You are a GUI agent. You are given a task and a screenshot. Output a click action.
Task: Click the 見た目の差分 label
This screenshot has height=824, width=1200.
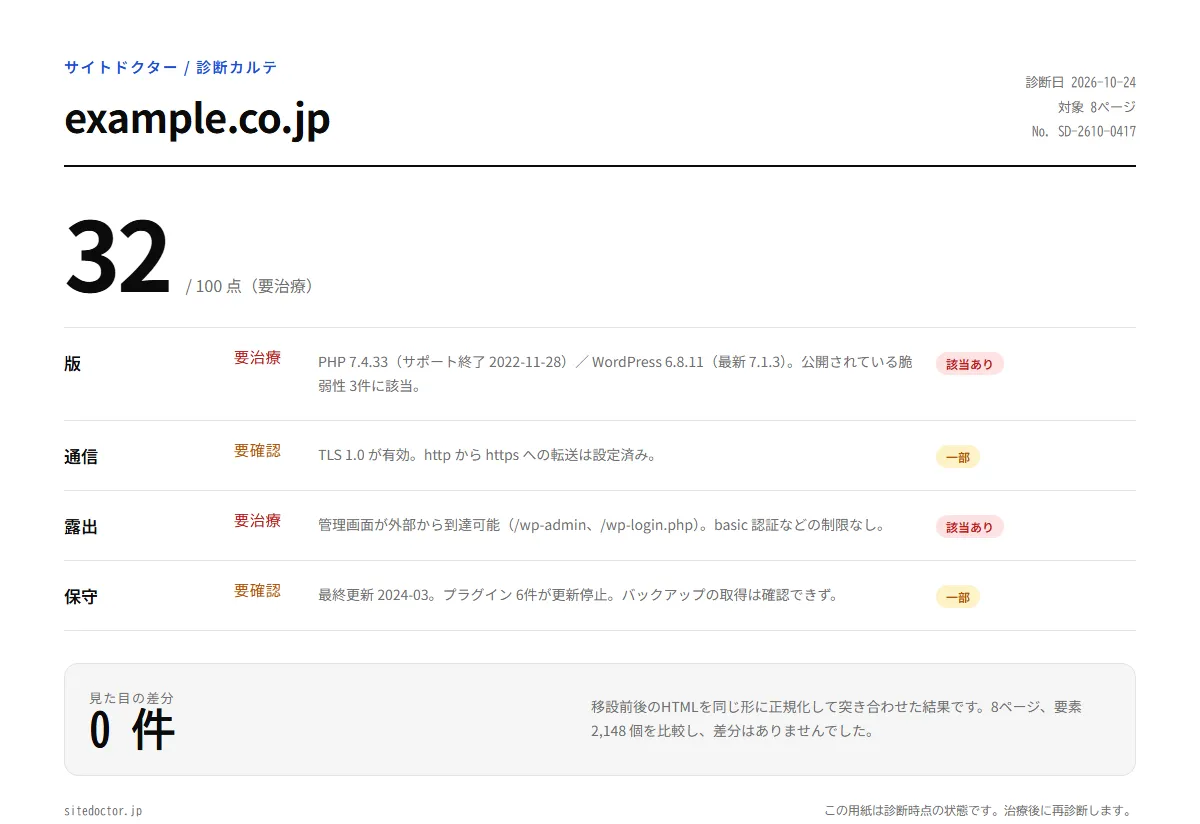click(131, 698)
